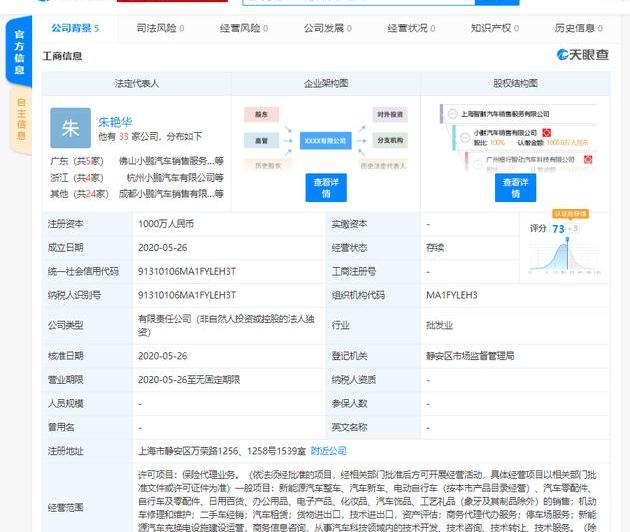
Task: Click industry value 批发业
Action: point(439,325)
